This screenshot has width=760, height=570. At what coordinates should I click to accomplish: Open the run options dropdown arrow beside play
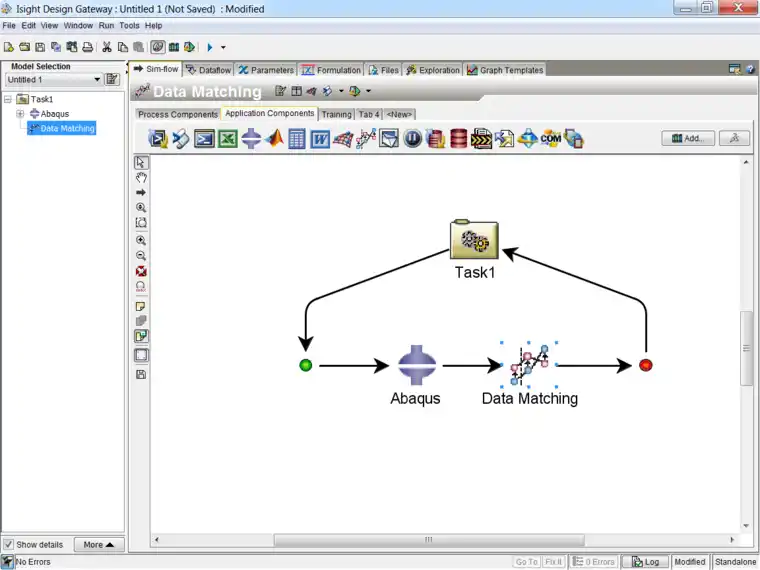click(223, 48)
